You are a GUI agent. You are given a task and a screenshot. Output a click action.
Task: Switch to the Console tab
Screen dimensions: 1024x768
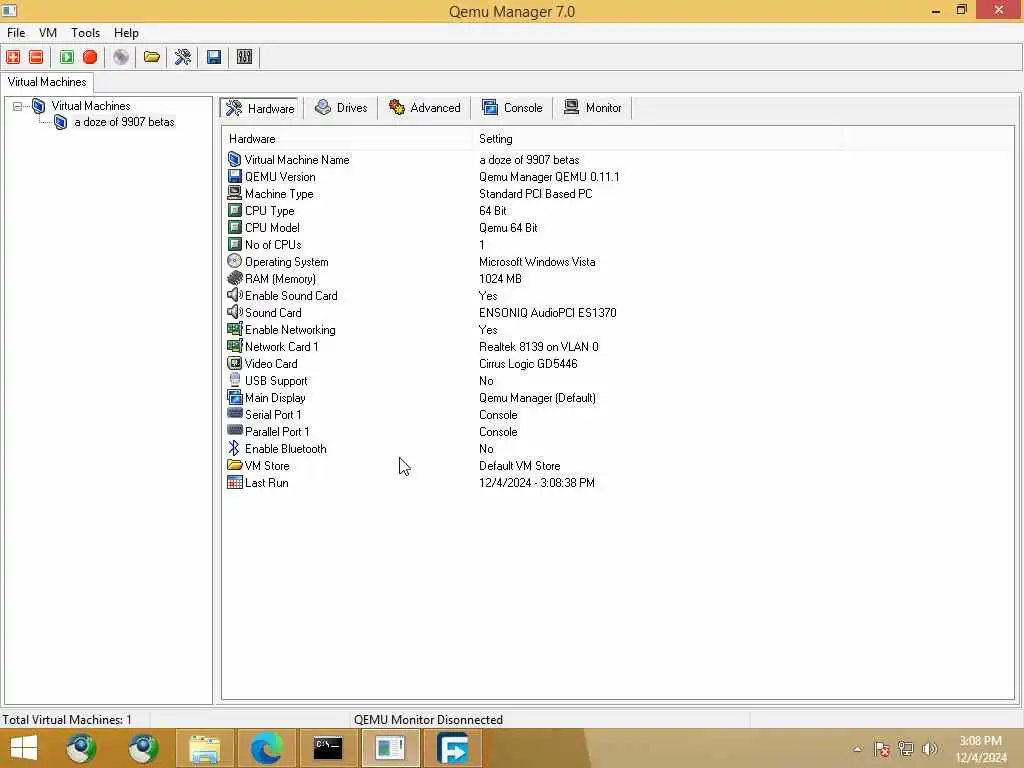tap(512, 108)
